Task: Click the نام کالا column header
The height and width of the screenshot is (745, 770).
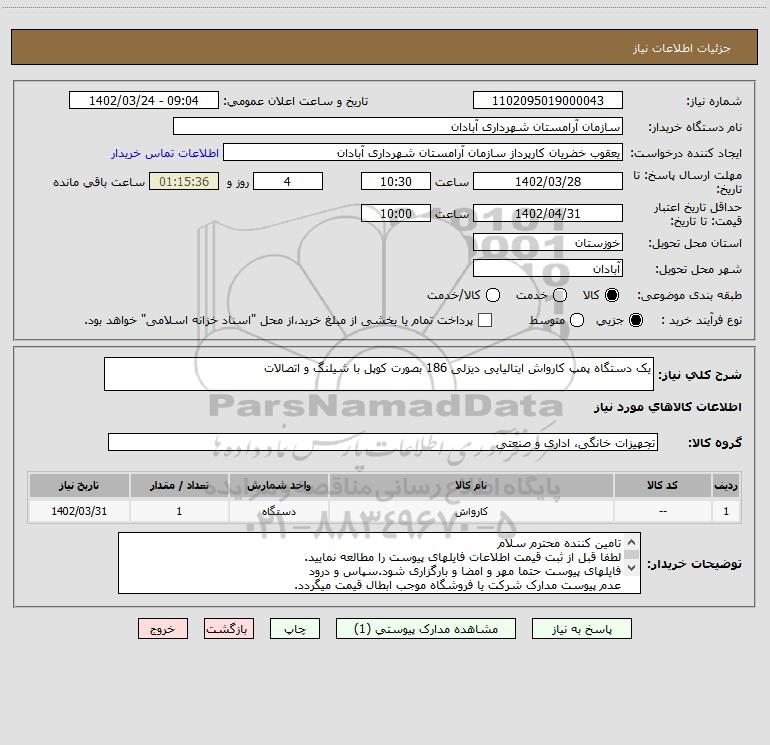Action: tap(471, 485)
